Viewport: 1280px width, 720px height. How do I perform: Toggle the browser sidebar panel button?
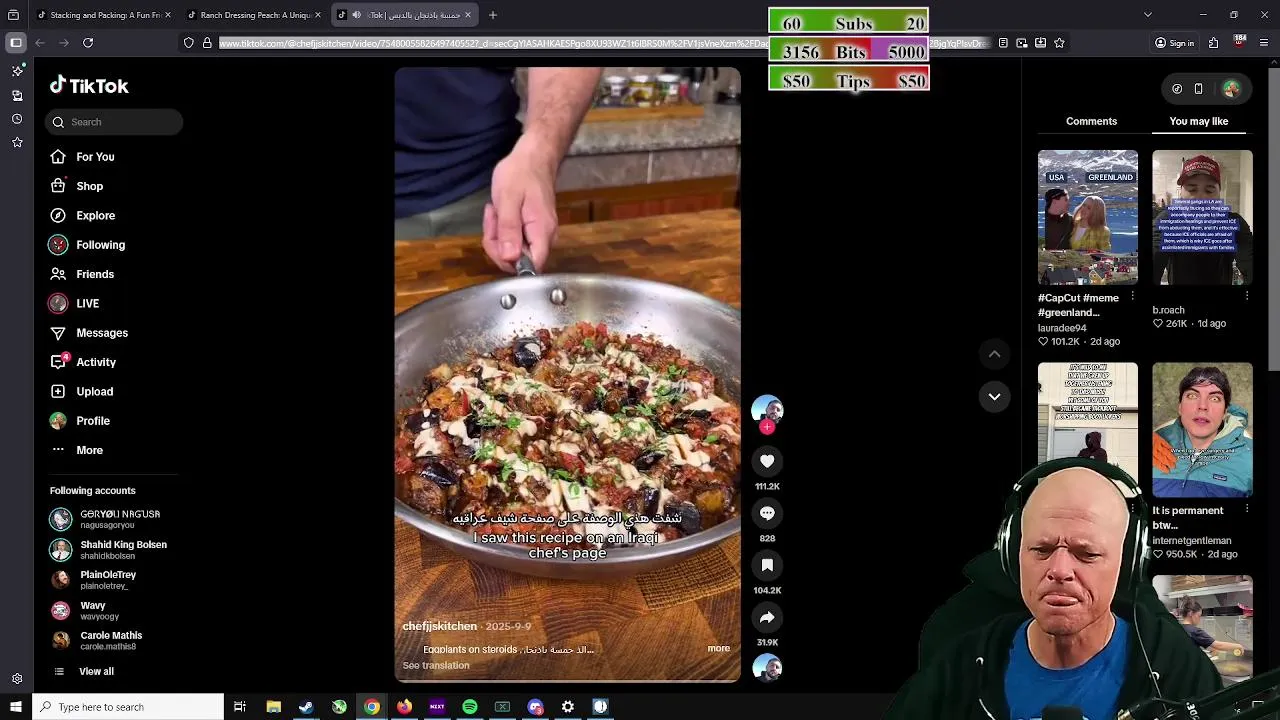(15, 43)
